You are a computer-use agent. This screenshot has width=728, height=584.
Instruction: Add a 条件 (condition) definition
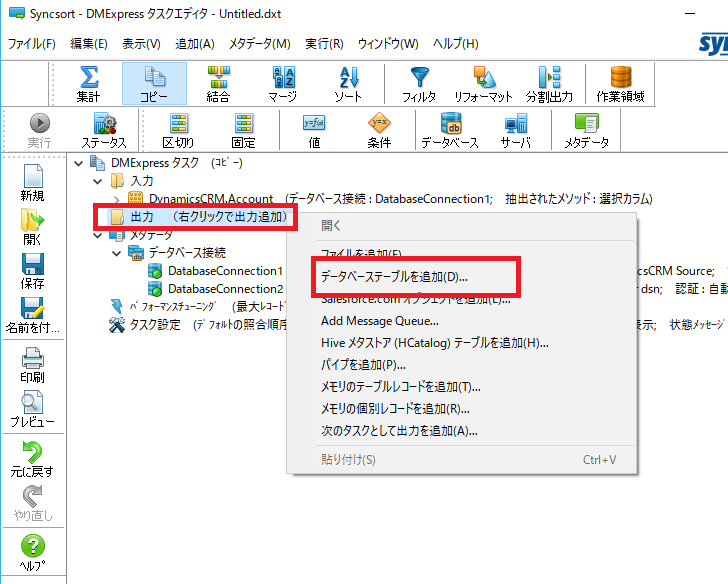[x=379, y=130]
